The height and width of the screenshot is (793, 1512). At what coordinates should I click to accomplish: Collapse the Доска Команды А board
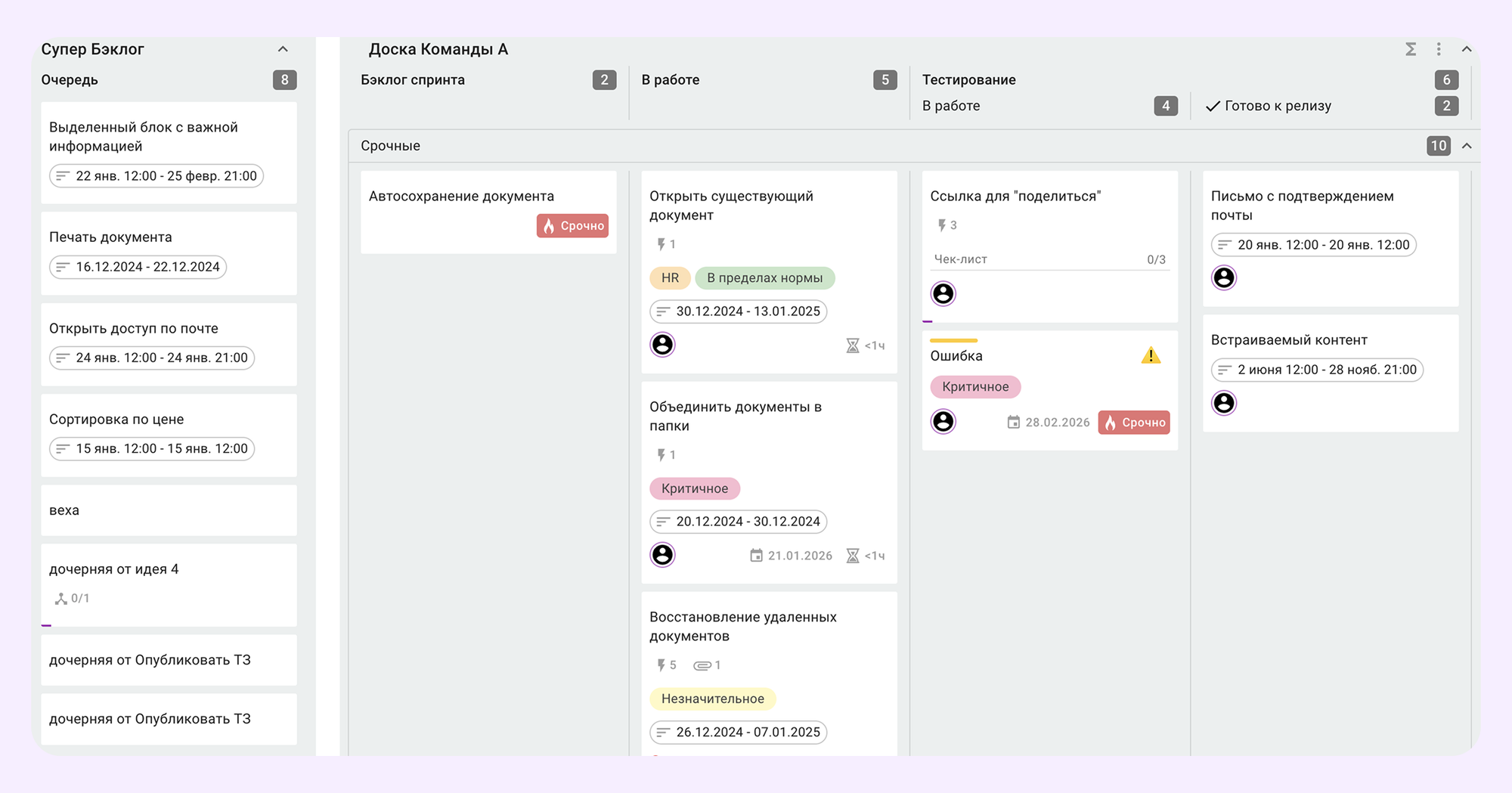1467,49
